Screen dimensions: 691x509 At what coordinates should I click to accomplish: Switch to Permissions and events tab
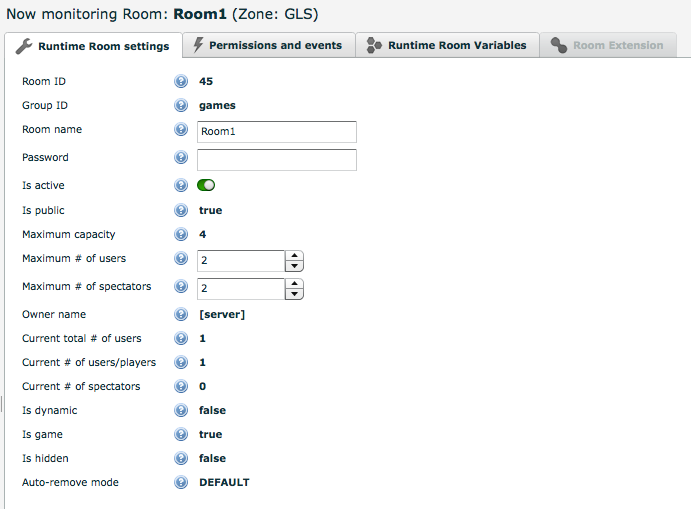click(x=267, y=45)
